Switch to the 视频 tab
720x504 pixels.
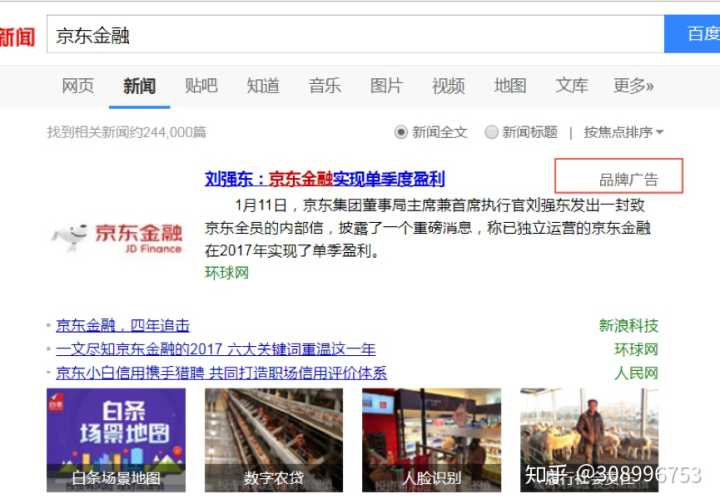pos(448,85)
